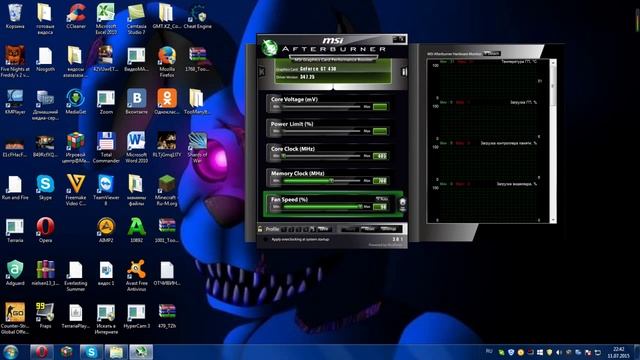Click the MSI Afterburner taskbar button
Image resolution: width=640 pixels, height=360 pixels.
tap(141, 352)
